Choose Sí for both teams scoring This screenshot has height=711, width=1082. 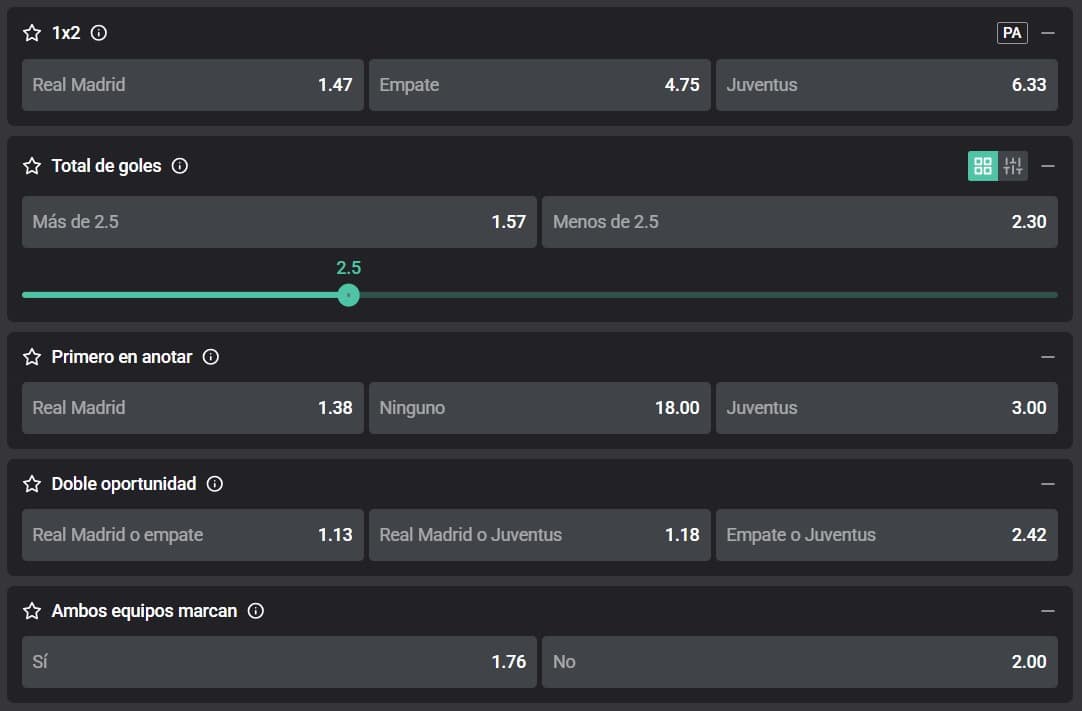[279, 662]
